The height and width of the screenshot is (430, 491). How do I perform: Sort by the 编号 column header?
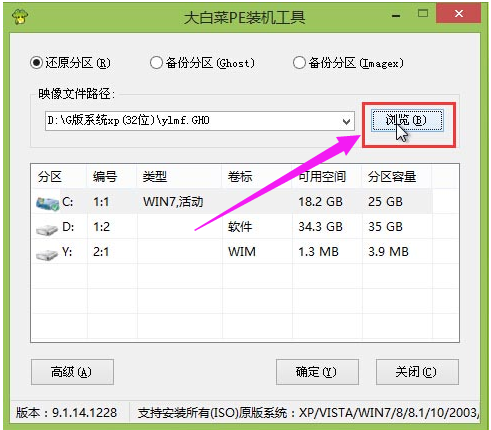pos(112,176)
